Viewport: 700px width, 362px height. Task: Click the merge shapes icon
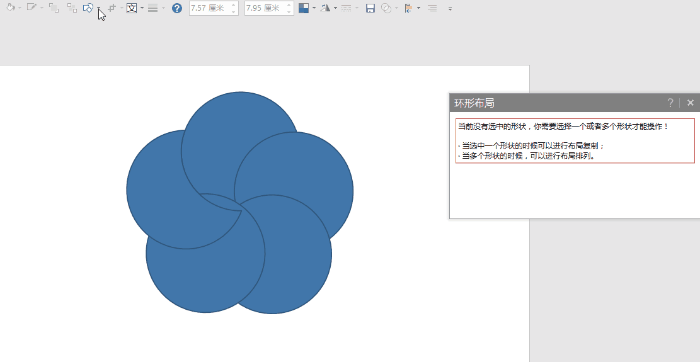[x=88, y=8]
